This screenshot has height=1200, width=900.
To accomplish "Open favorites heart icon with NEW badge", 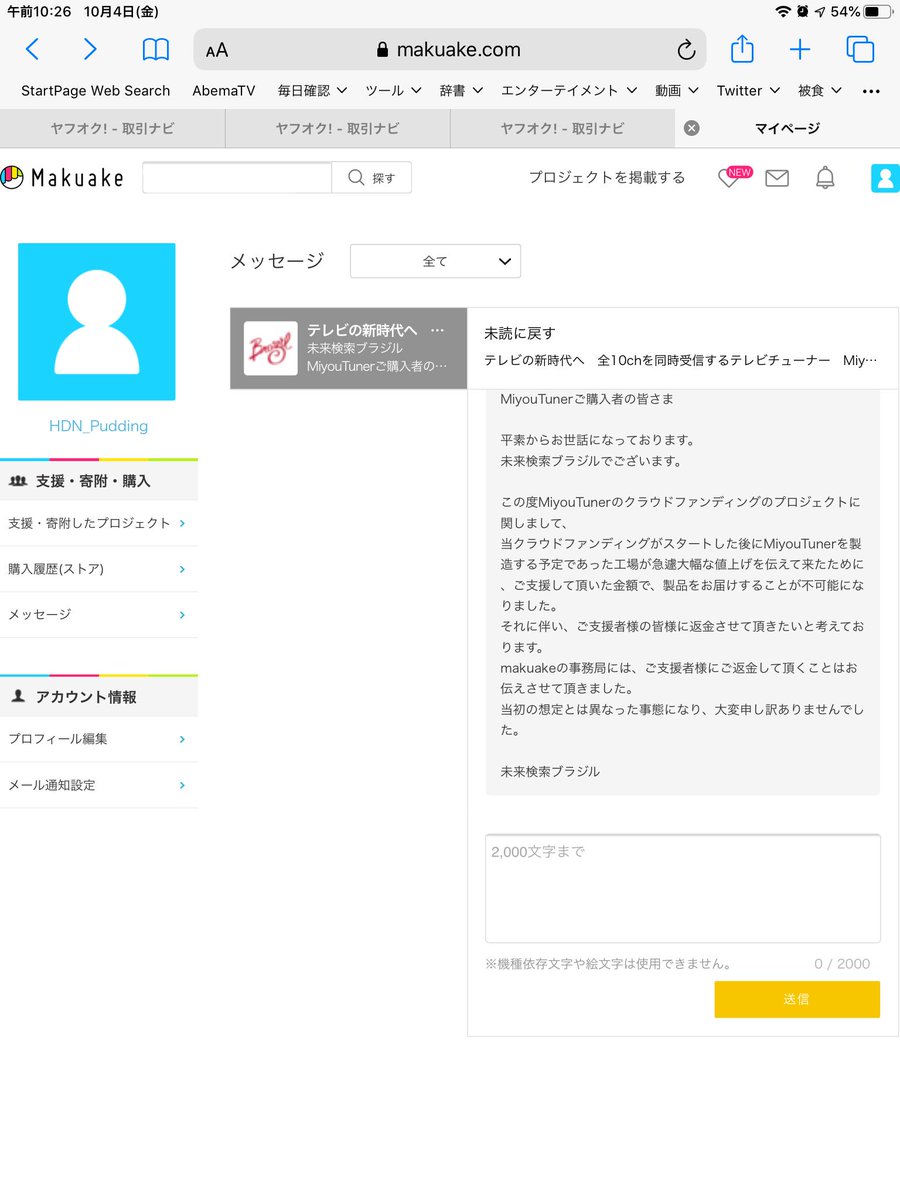I will [x=733, y=177].
